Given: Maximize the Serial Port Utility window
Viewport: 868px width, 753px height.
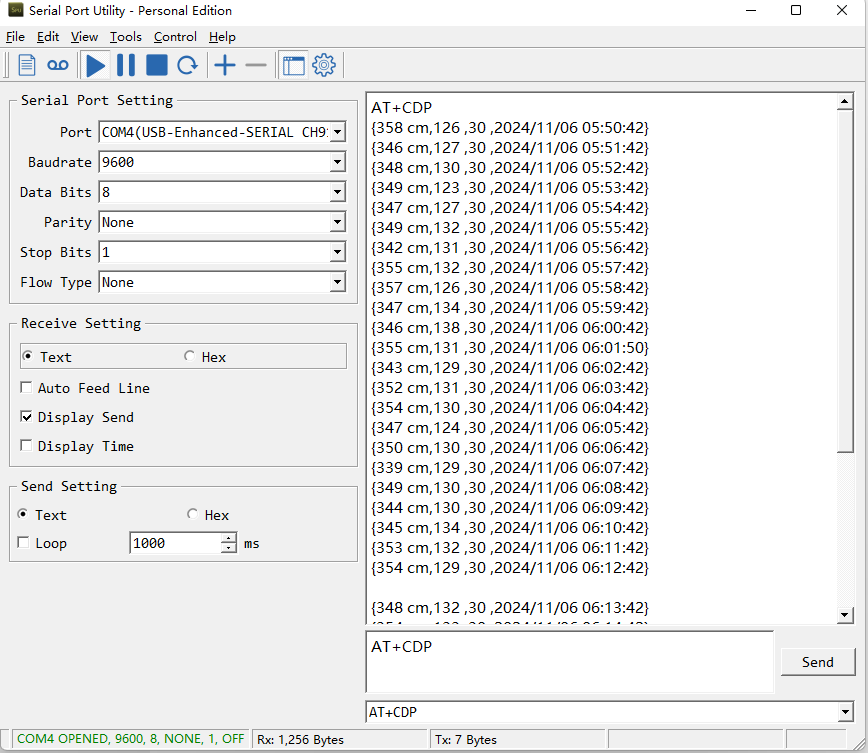Looking at the screenshot, I should 796,11.
